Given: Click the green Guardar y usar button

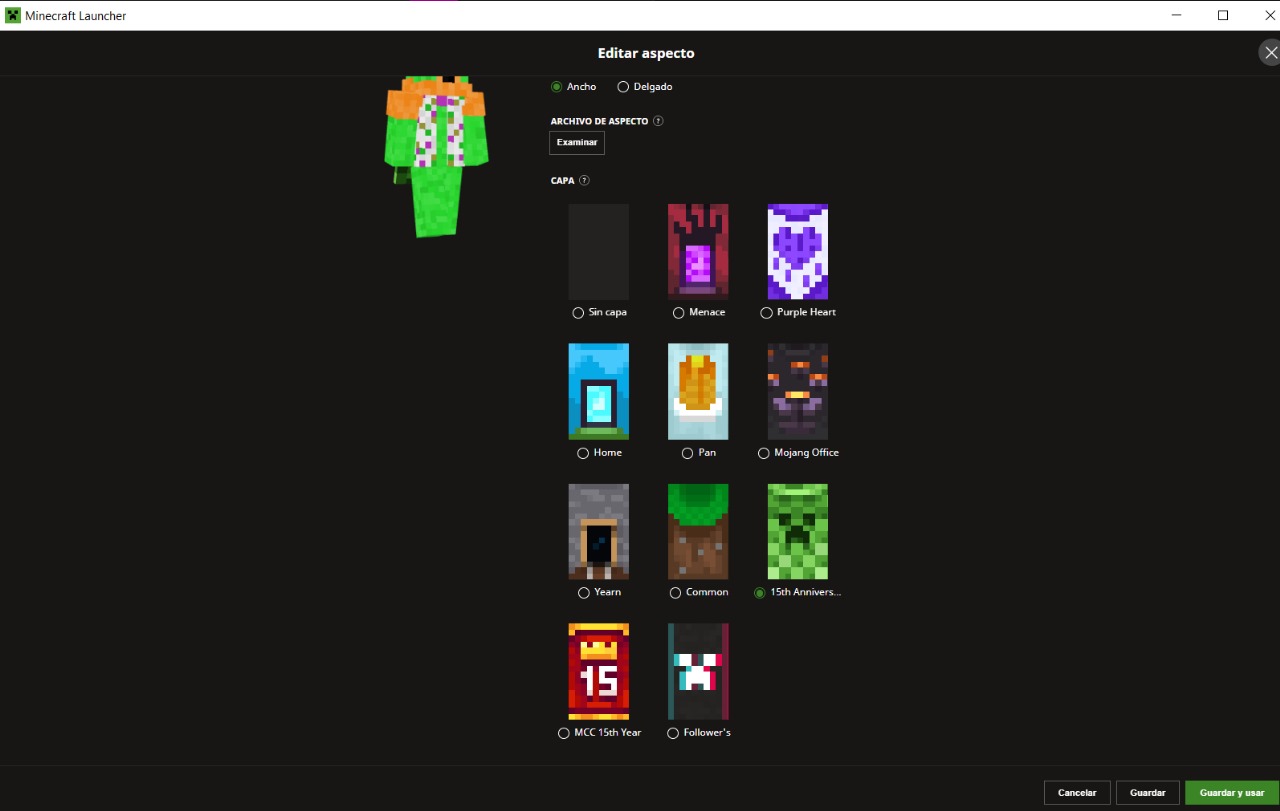Looking at the screenshot, I should 1232,793.
